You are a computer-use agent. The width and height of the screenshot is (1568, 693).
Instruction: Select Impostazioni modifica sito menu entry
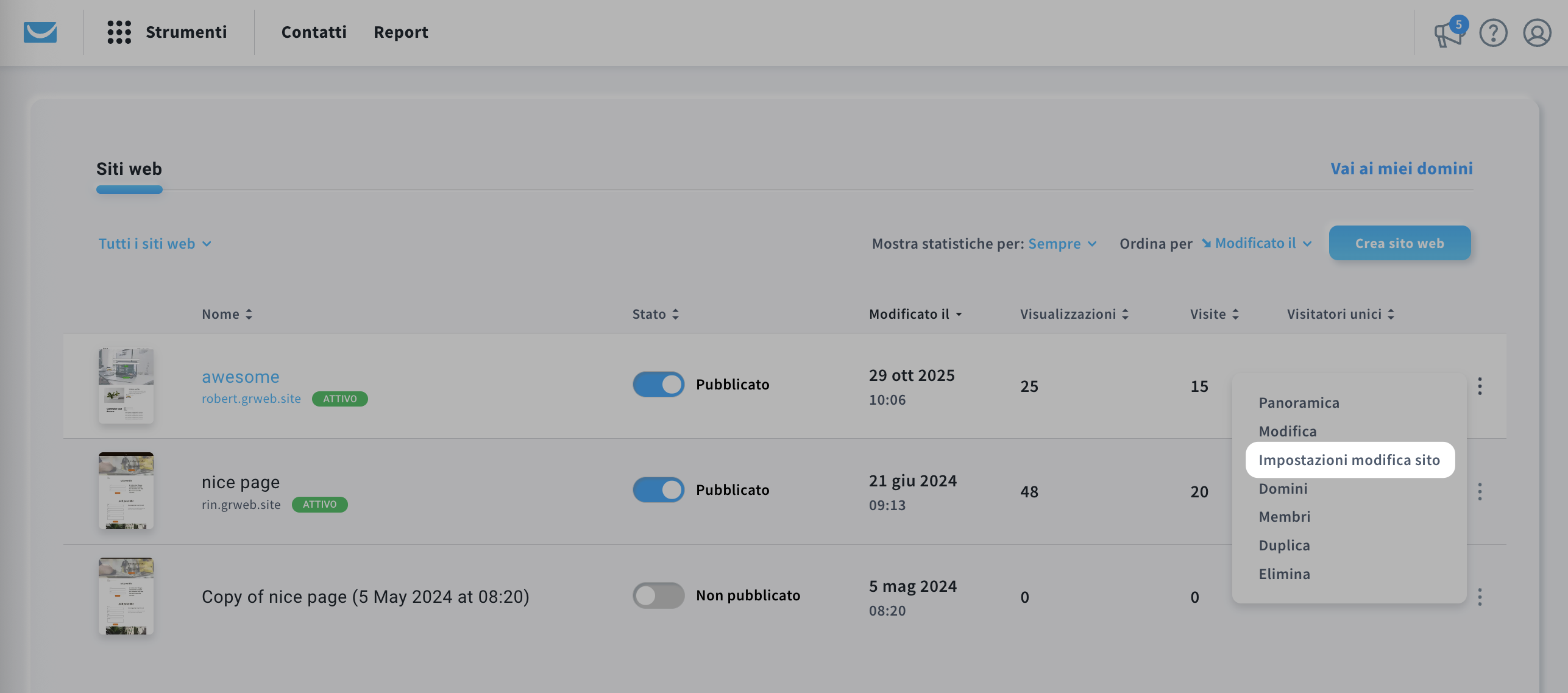tap(1349, 460)
